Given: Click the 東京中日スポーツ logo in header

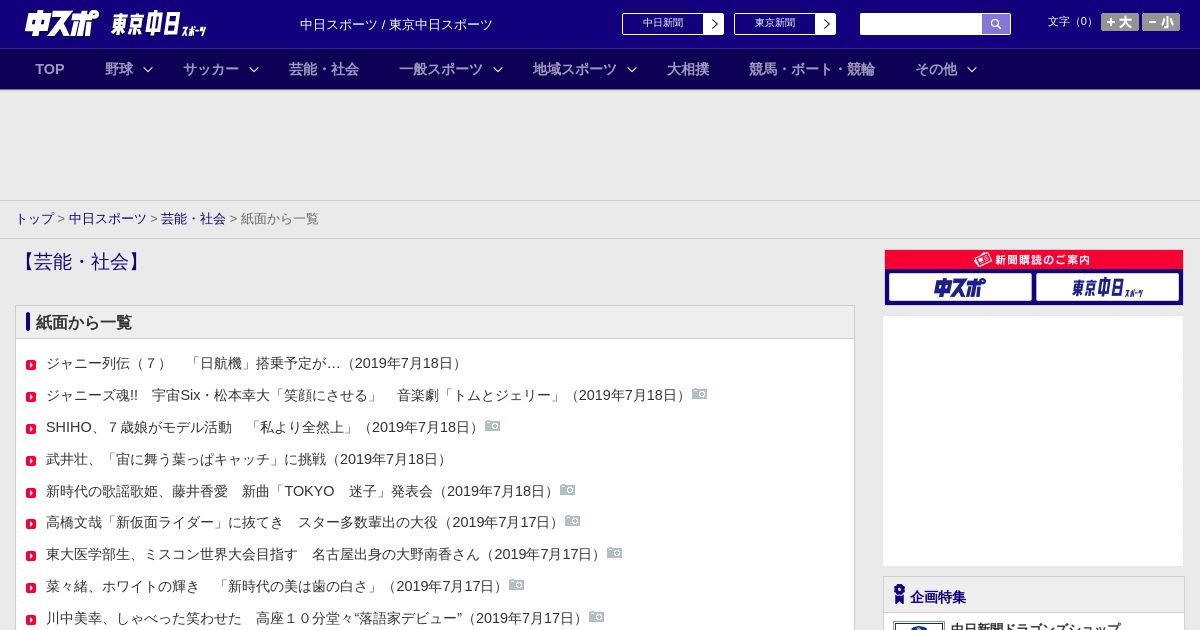Looking at the screenshot, I should tap(159, 24).
